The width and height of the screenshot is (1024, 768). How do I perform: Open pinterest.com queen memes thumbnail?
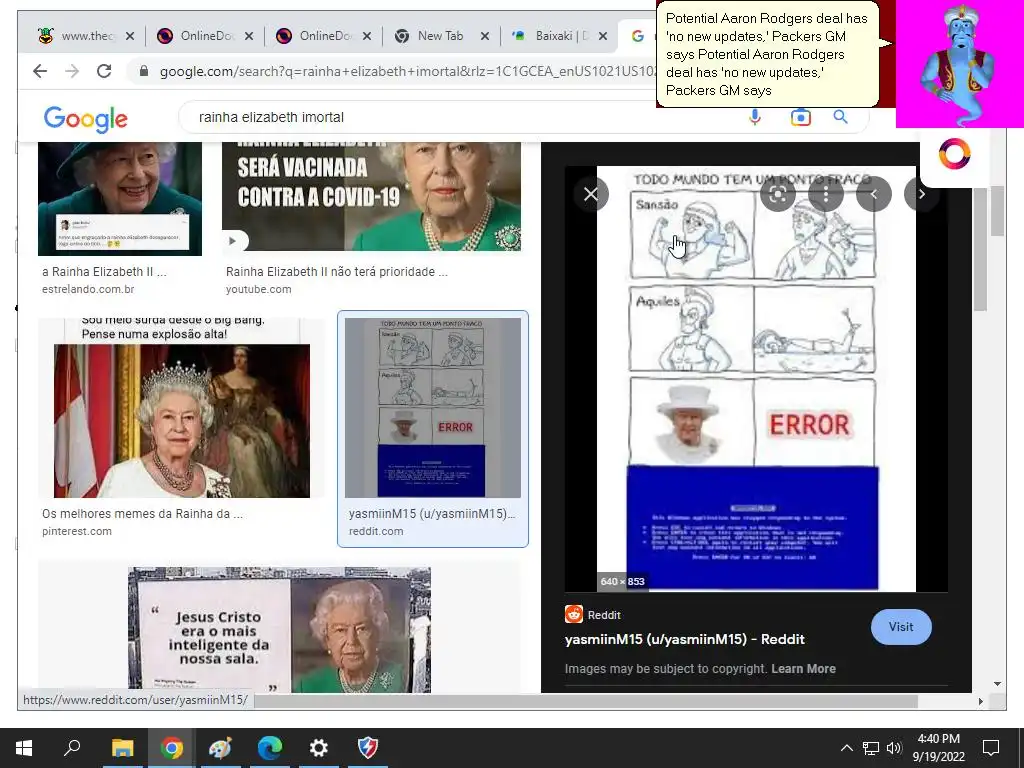182,408
